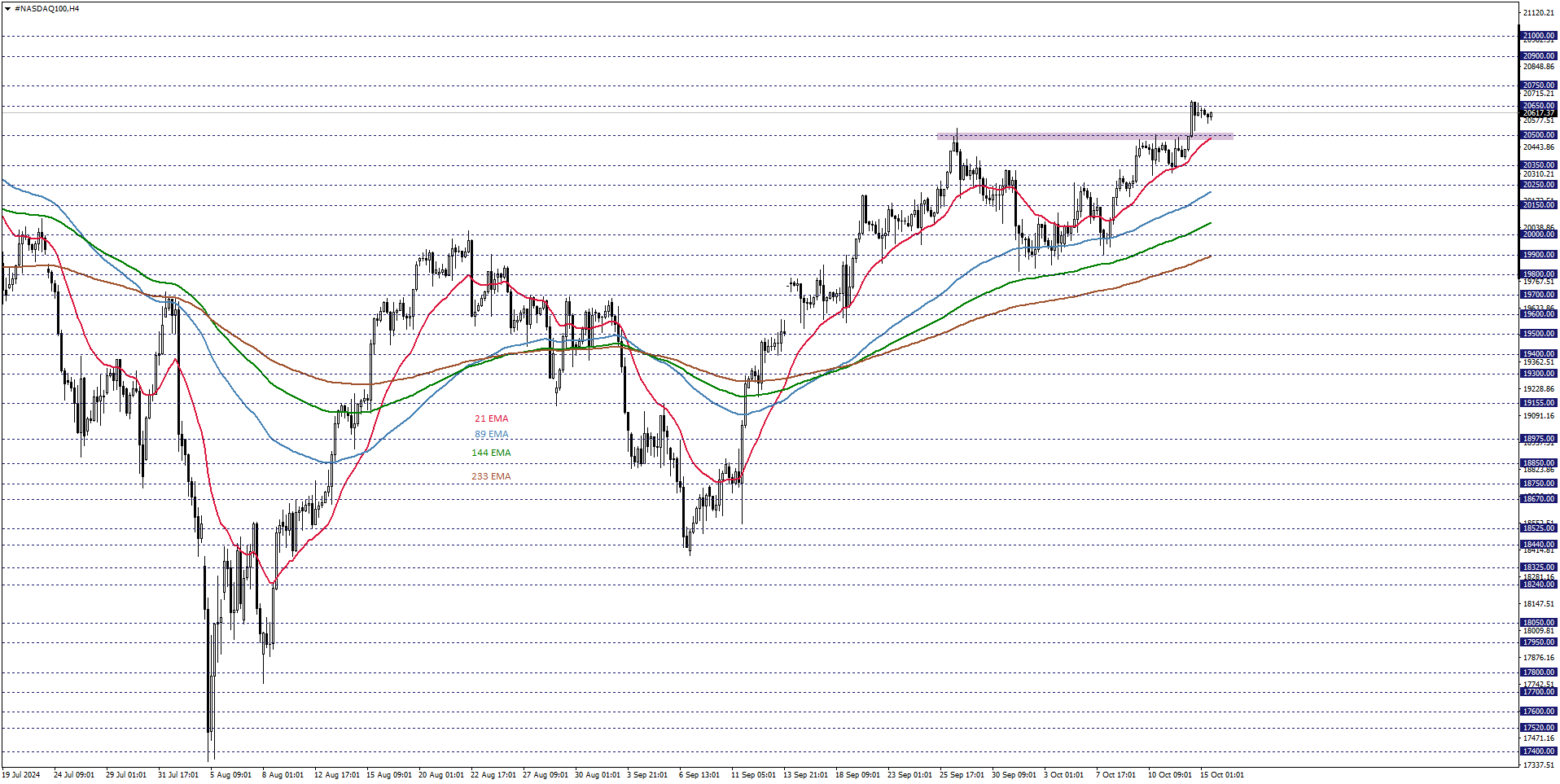Click the 19155.00 horizontal line price tag
The height and width of the screenshot is (784, 1560).
pyautogui.click(x=1538, y=403)
